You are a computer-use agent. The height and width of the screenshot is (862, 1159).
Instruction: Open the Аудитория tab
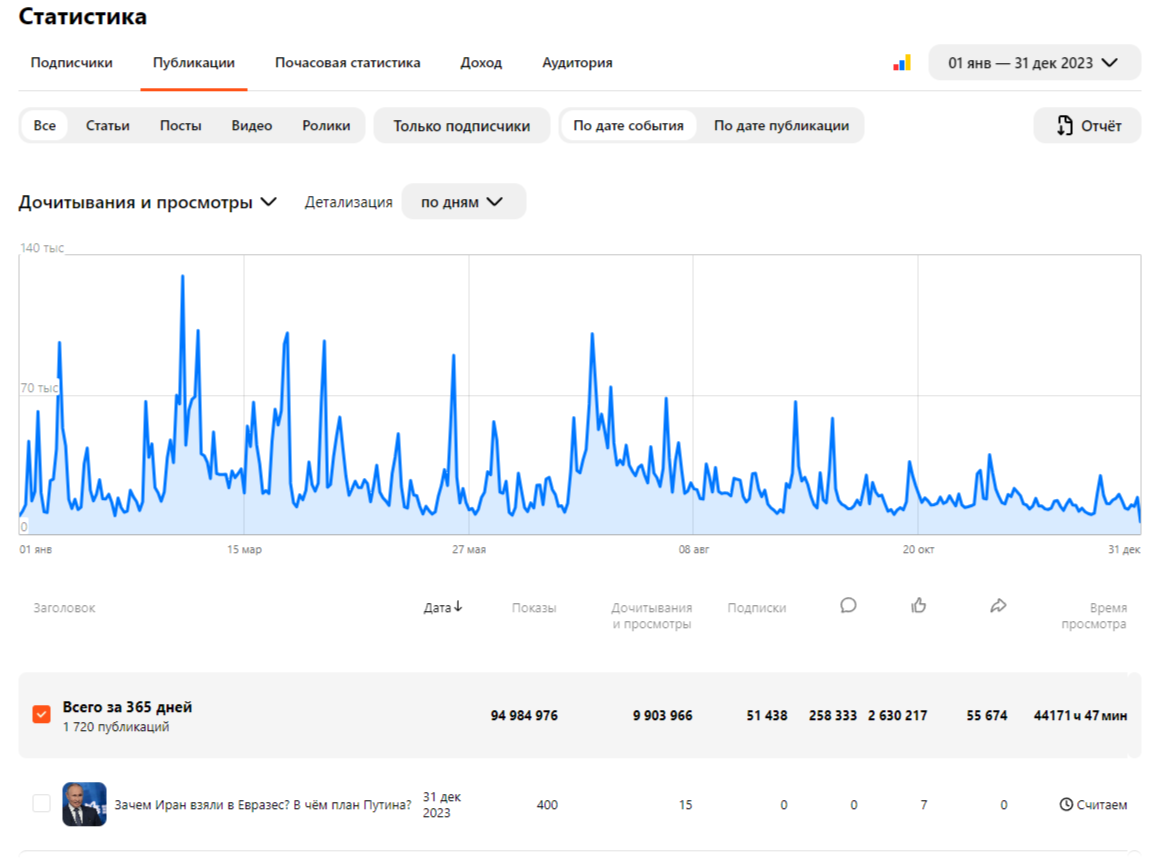pyautogui.click(x=577, y=63)
